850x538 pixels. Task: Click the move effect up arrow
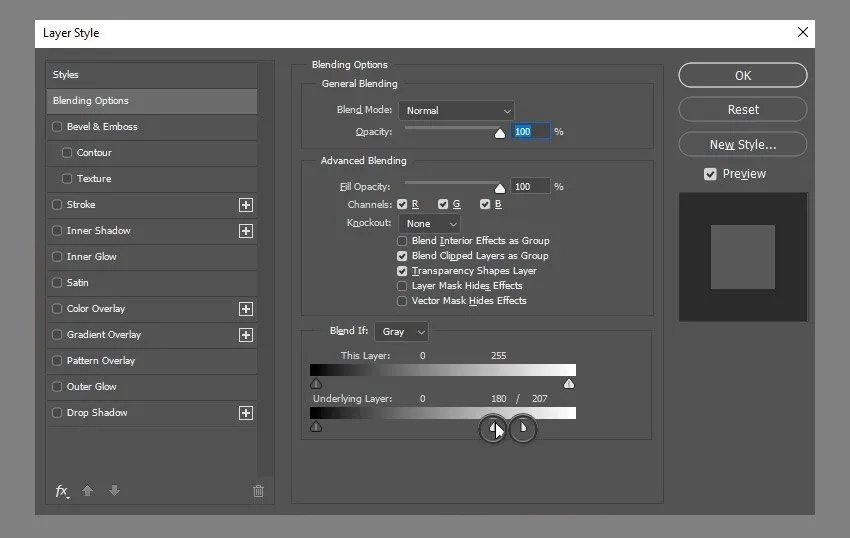click(88, 491)
